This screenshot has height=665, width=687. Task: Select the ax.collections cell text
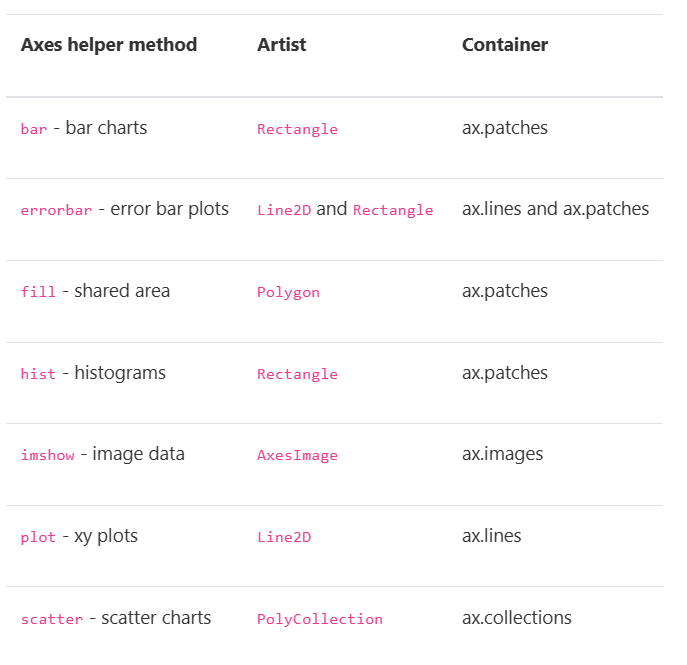(517, 618)
